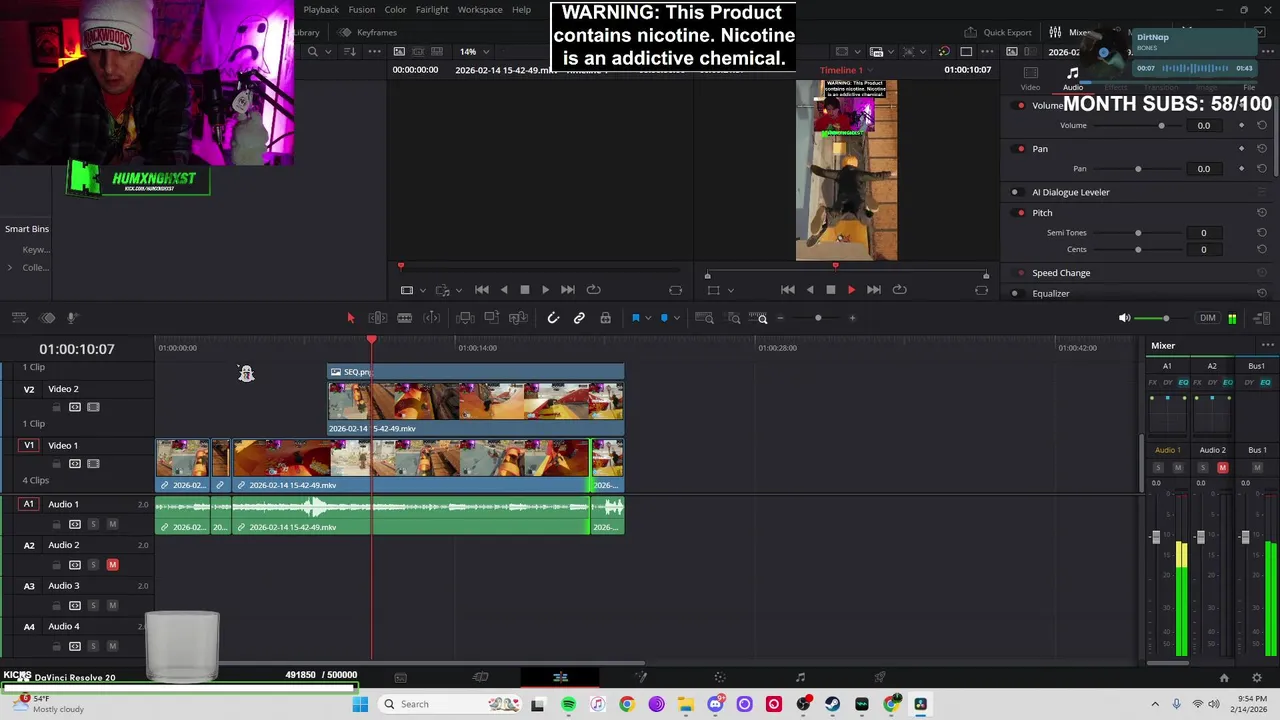Open the flag color dropdown arrow
1280x720 pixels.
648,318
